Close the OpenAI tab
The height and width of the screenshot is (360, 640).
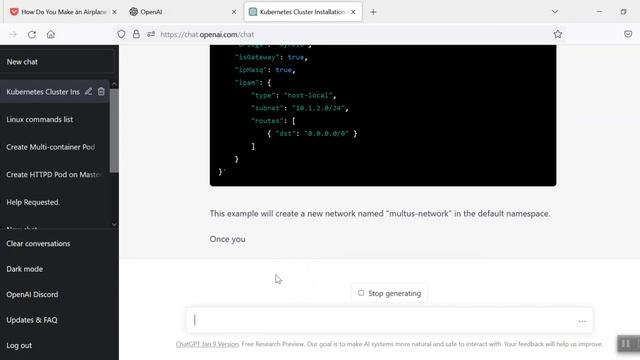coord(234,12)
